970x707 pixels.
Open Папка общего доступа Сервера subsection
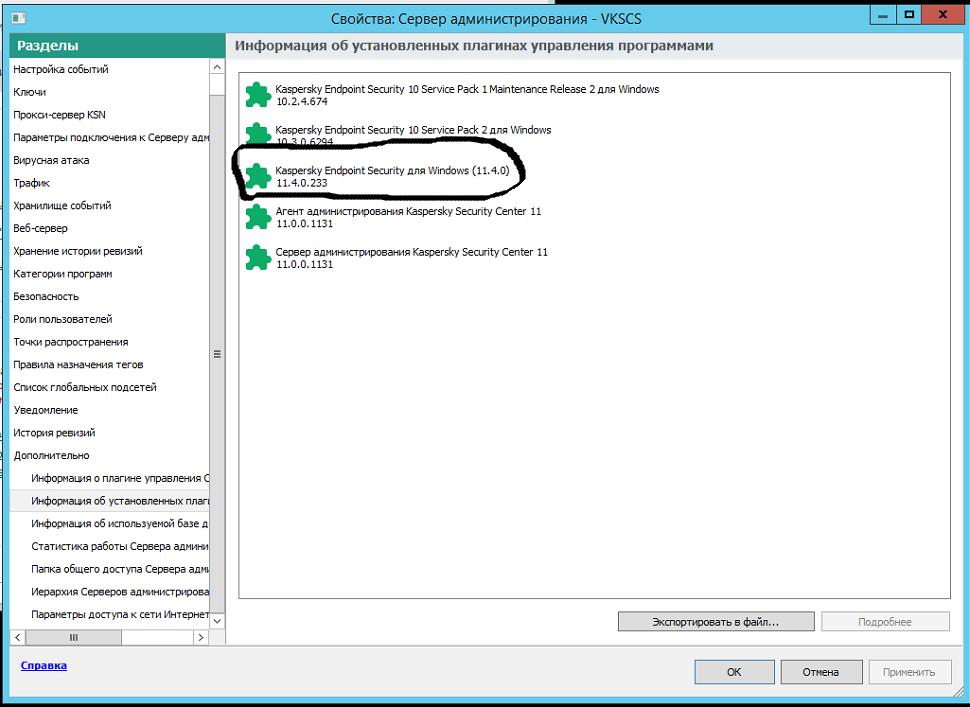coord(120,569)
